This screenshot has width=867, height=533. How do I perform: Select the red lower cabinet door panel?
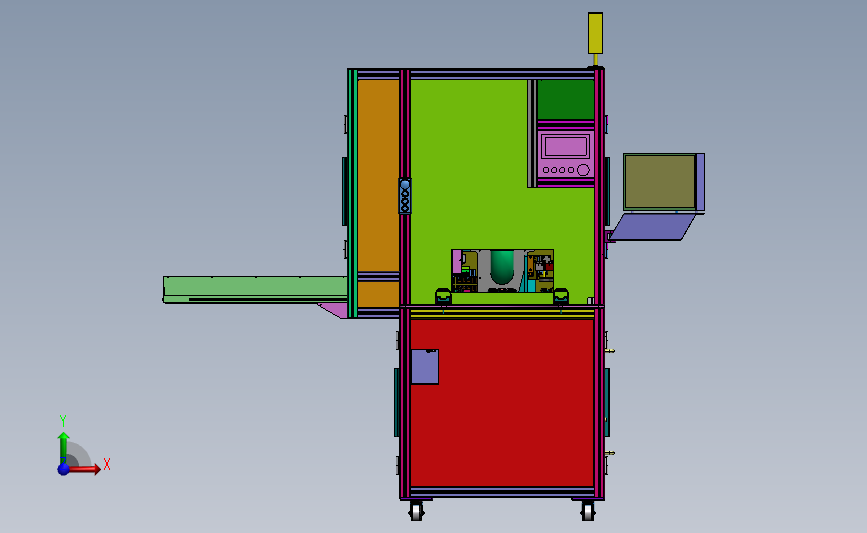click(x=502, y=404)
